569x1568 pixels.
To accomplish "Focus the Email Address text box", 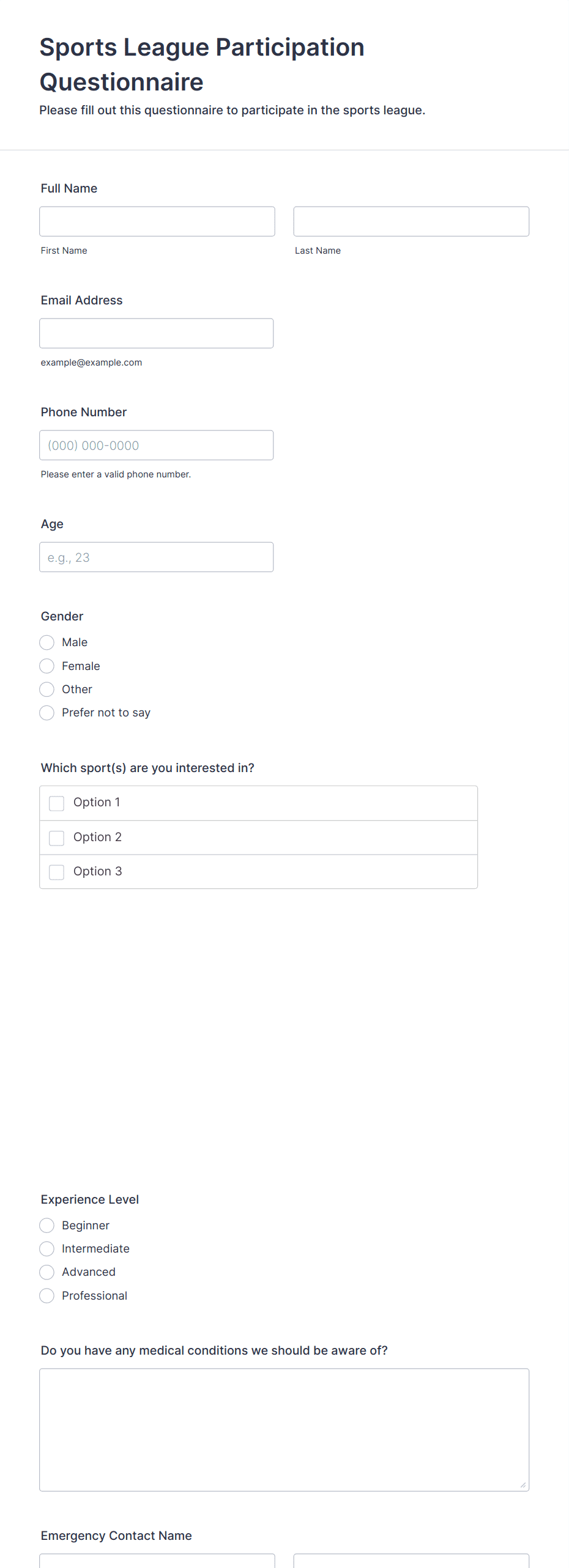I will tap(156, 333).
